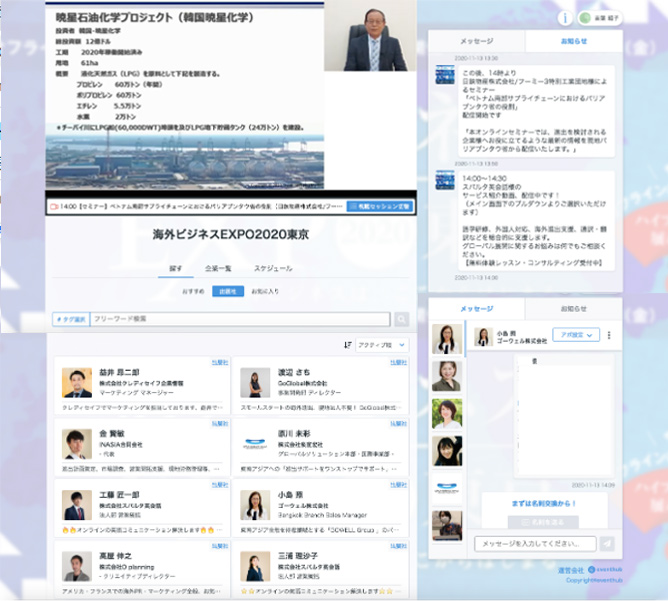Viewport: 668px width, 601px height.
Task: Select the woman with green background chat contact
Action: 447,414
